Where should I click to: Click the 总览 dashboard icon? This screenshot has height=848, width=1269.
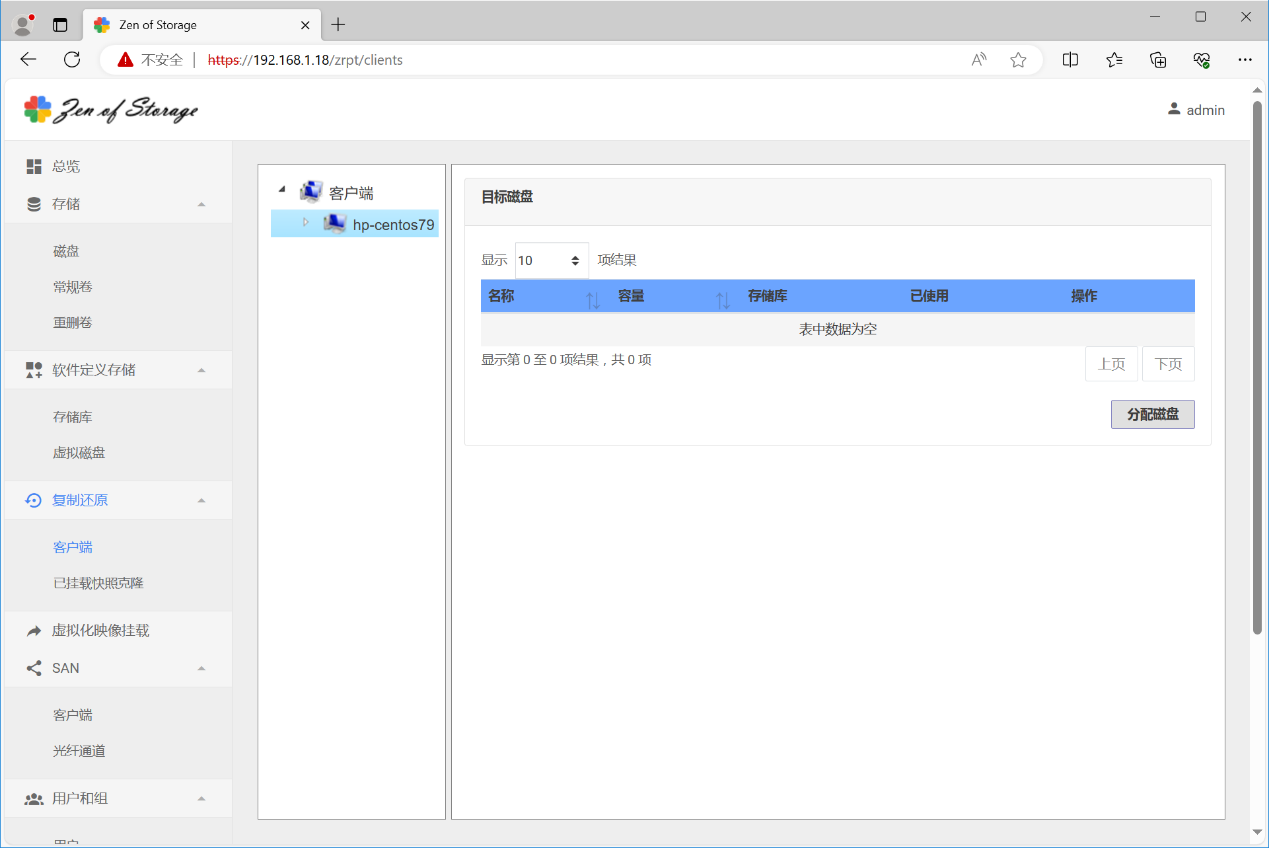pyautogui.click(x=34, y=167)
